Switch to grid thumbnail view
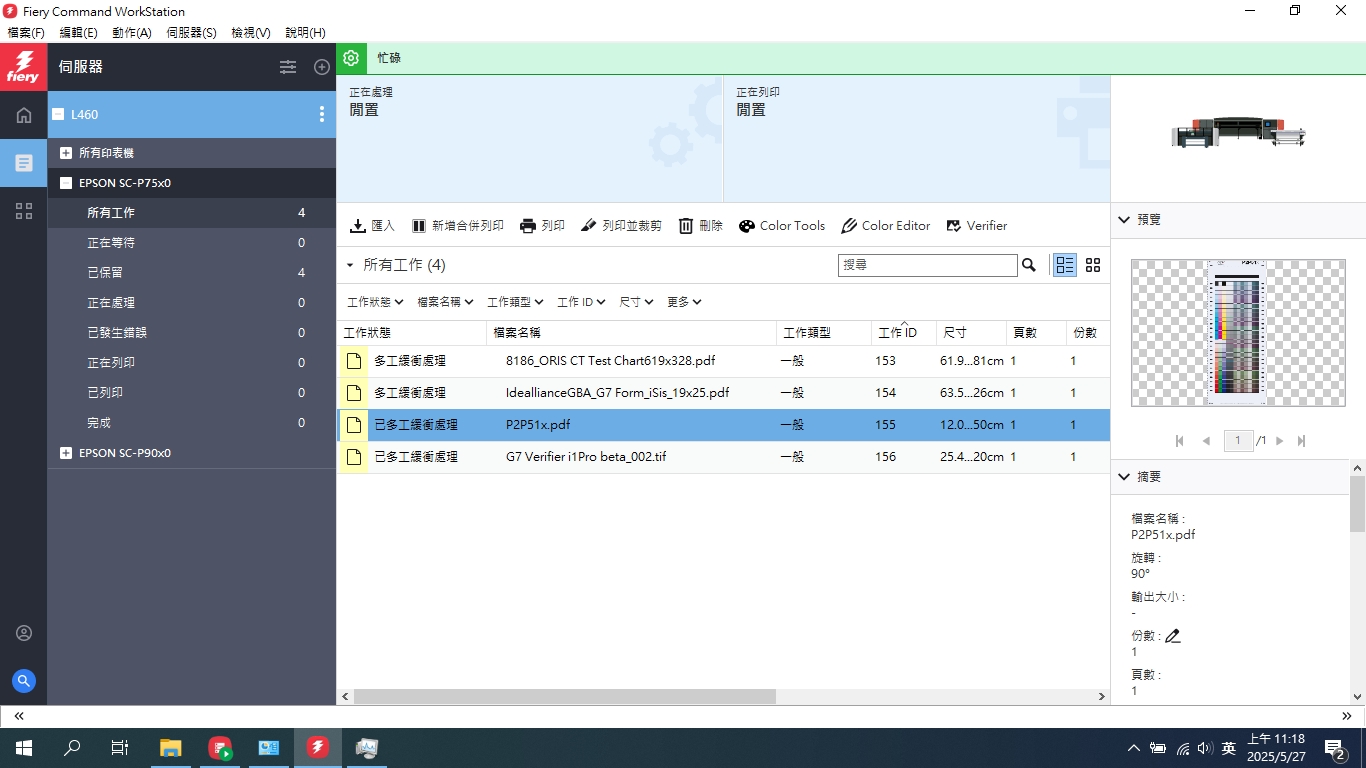1366x768 pixels. pos(1093,265)
